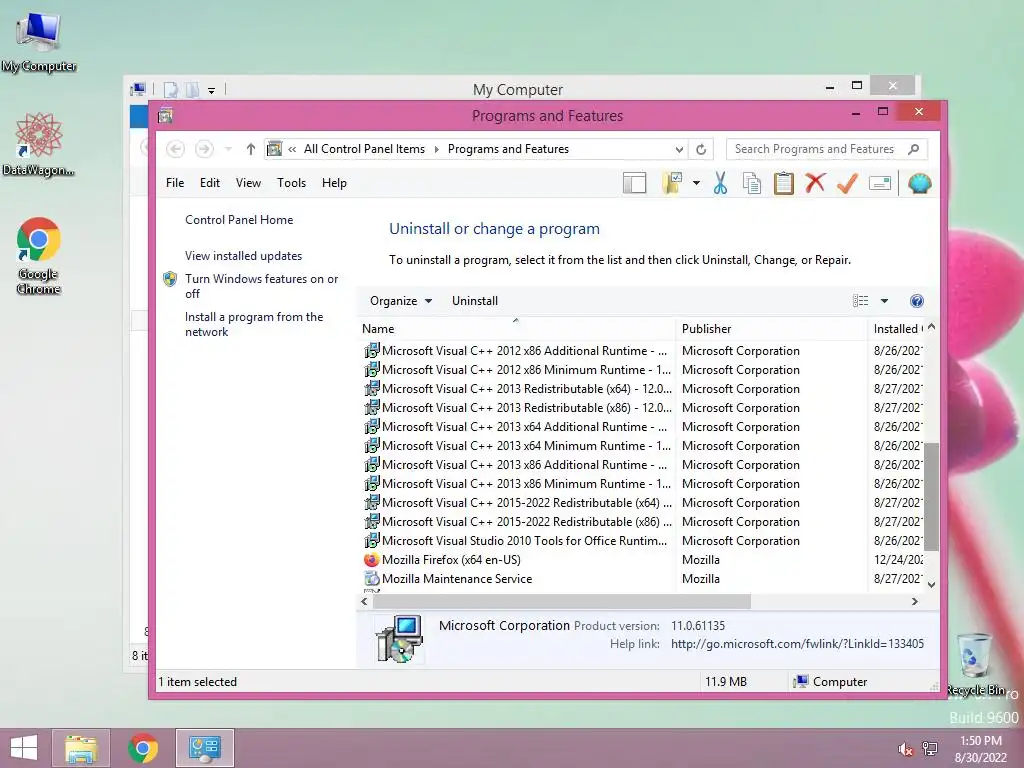Click the scroll right arrow of program list
Screen dimensions: 1024x768
(x=915, y=601)
